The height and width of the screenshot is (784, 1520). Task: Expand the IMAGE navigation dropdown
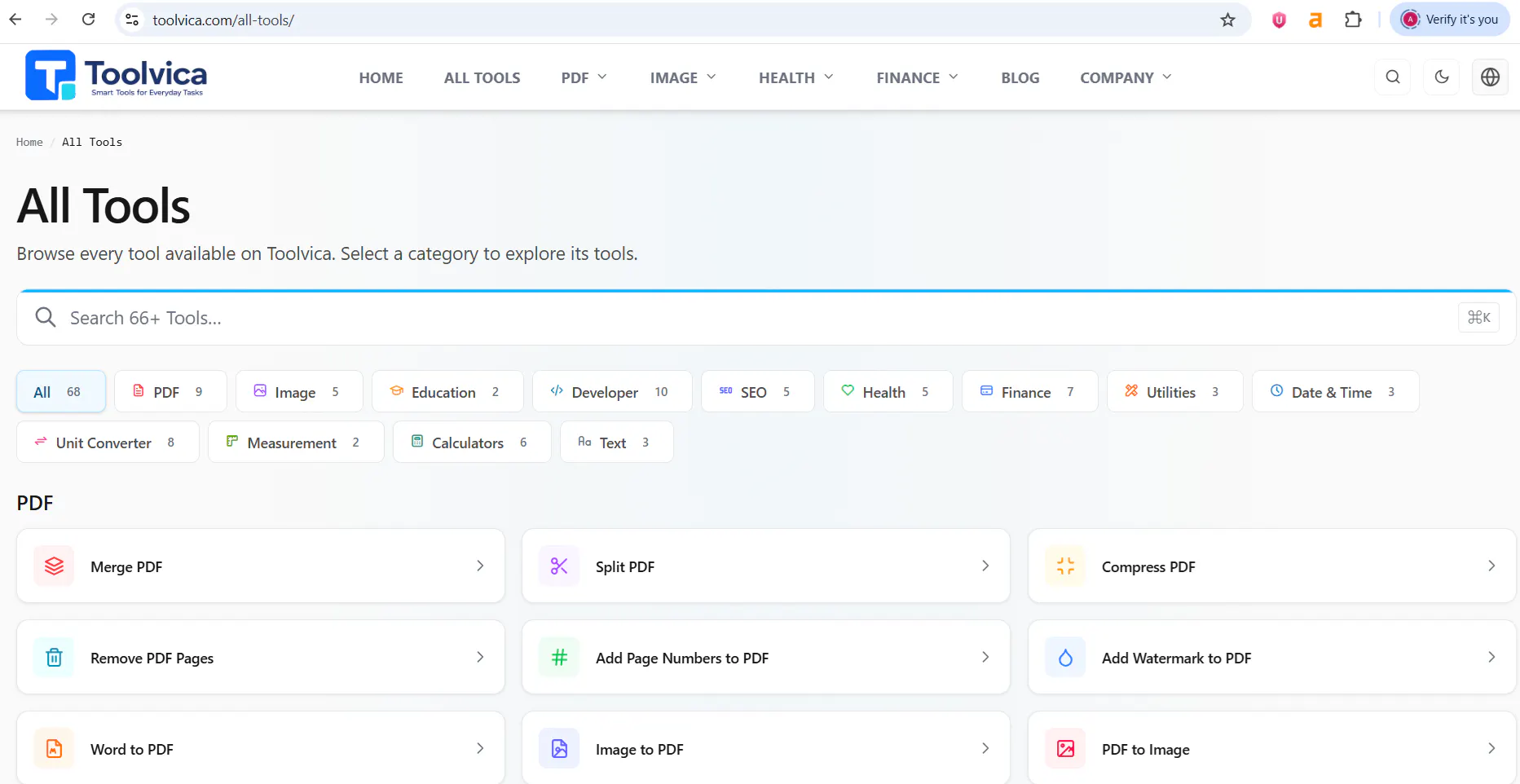tap(683, 78)
